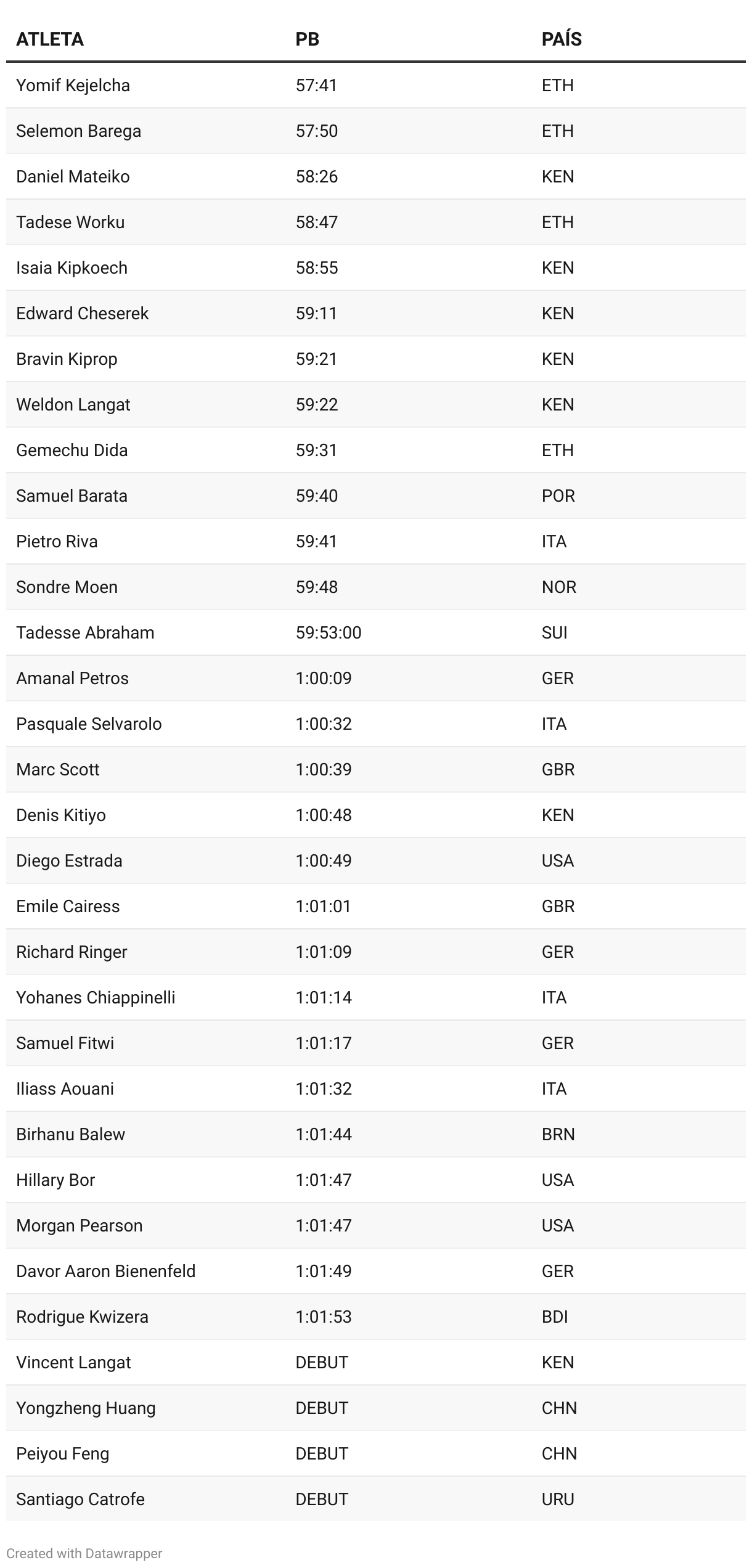The width and height of the screenshot is (752, 1568).
Task: Select athlete Yohanes Chiappinelli
Action: click(96, 997)
